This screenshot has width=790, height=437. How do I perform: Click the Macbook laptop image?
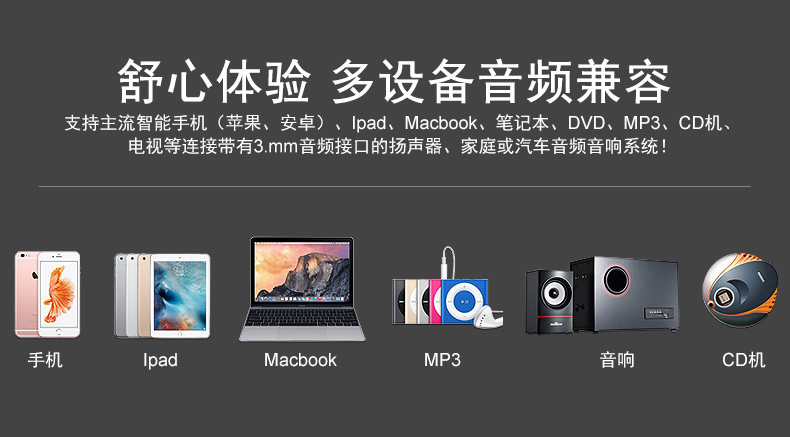click(x=302, y=289)
